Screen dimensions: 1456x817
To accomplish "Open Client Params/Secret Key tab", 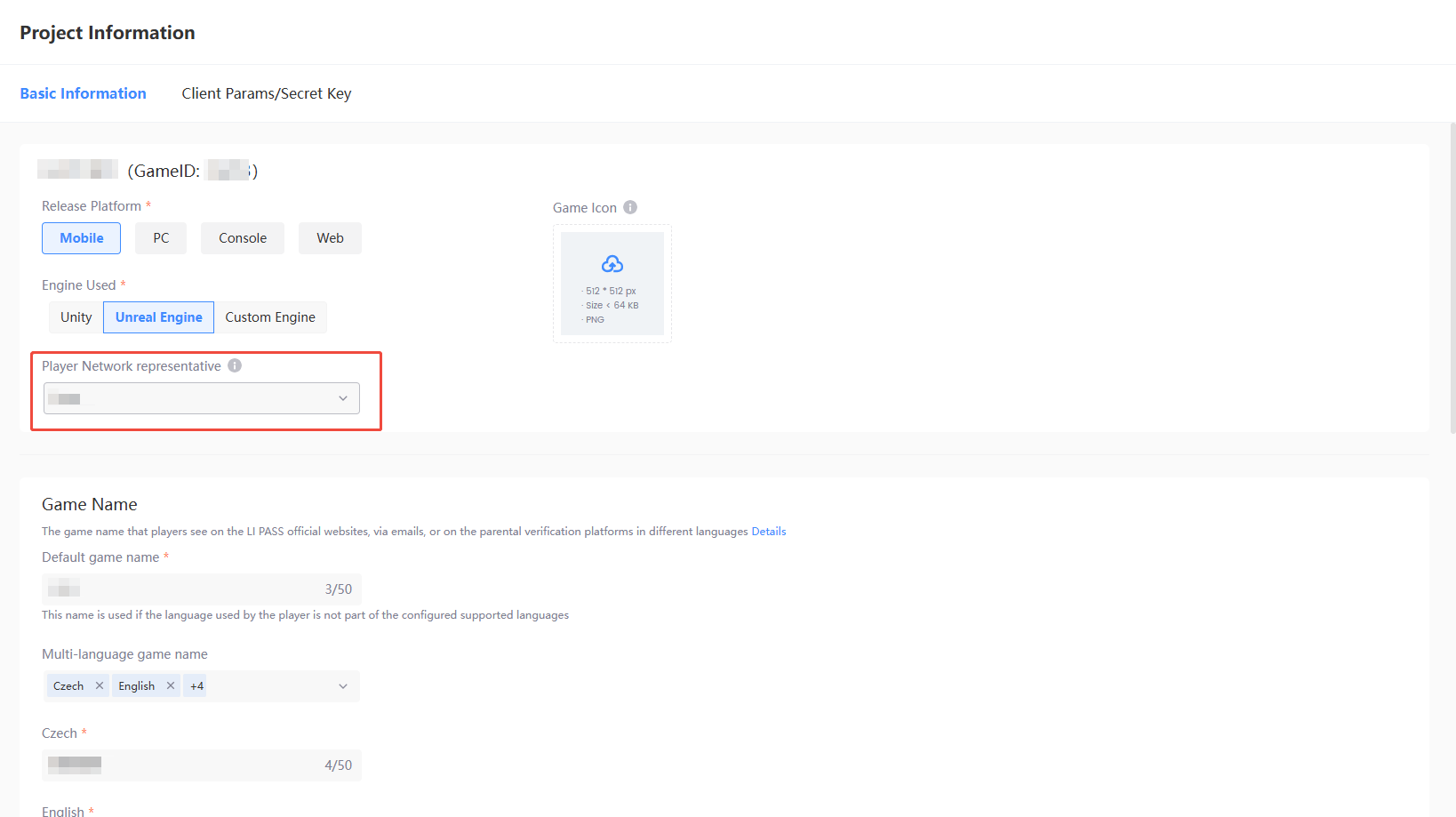I will (x=267, y=93).
